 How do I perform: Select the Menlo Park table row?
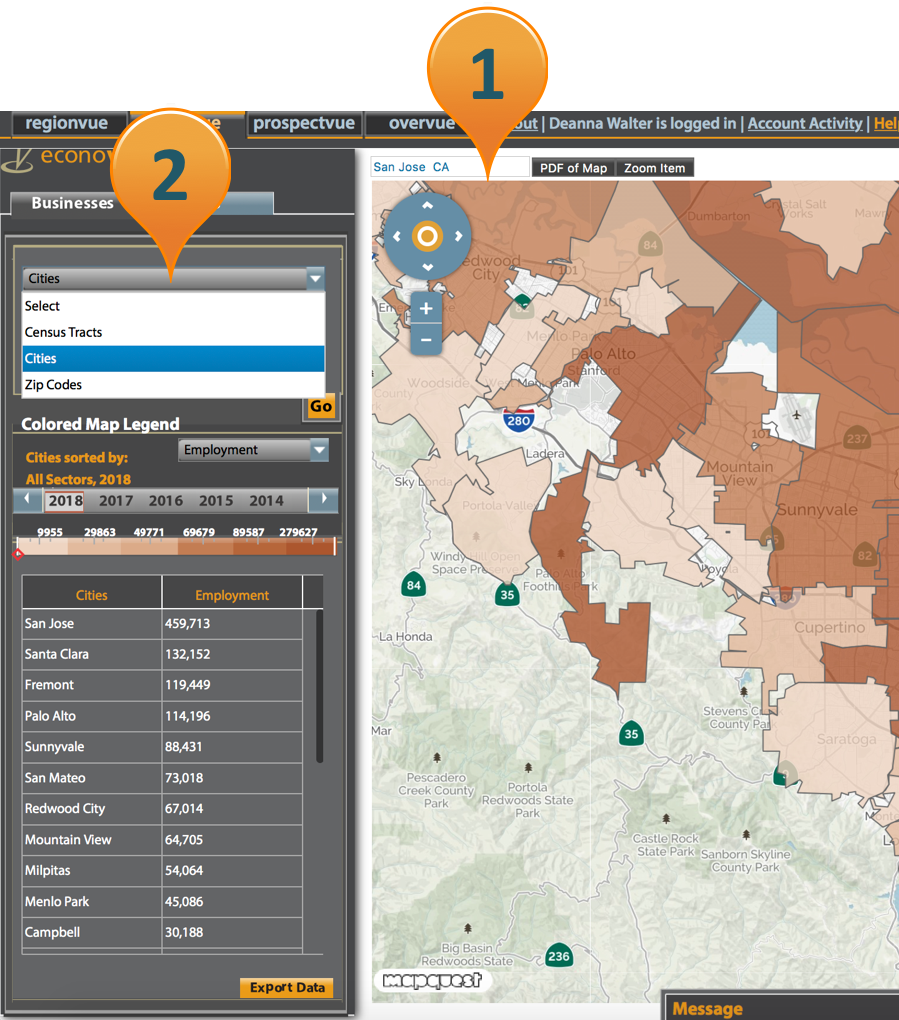point(163,902)
